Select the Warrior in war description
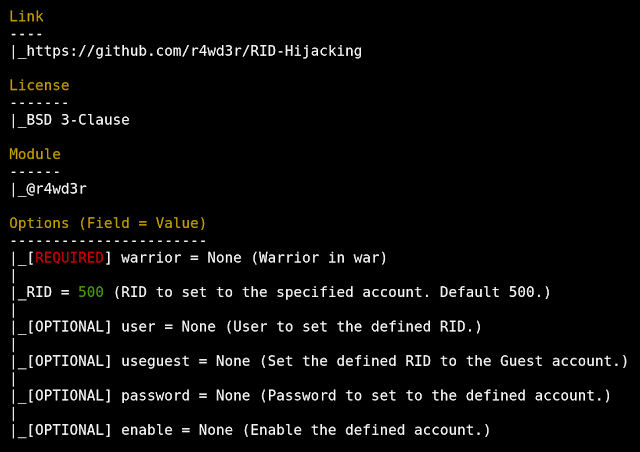Screen dimensions: 640x452 click(320, 258)
